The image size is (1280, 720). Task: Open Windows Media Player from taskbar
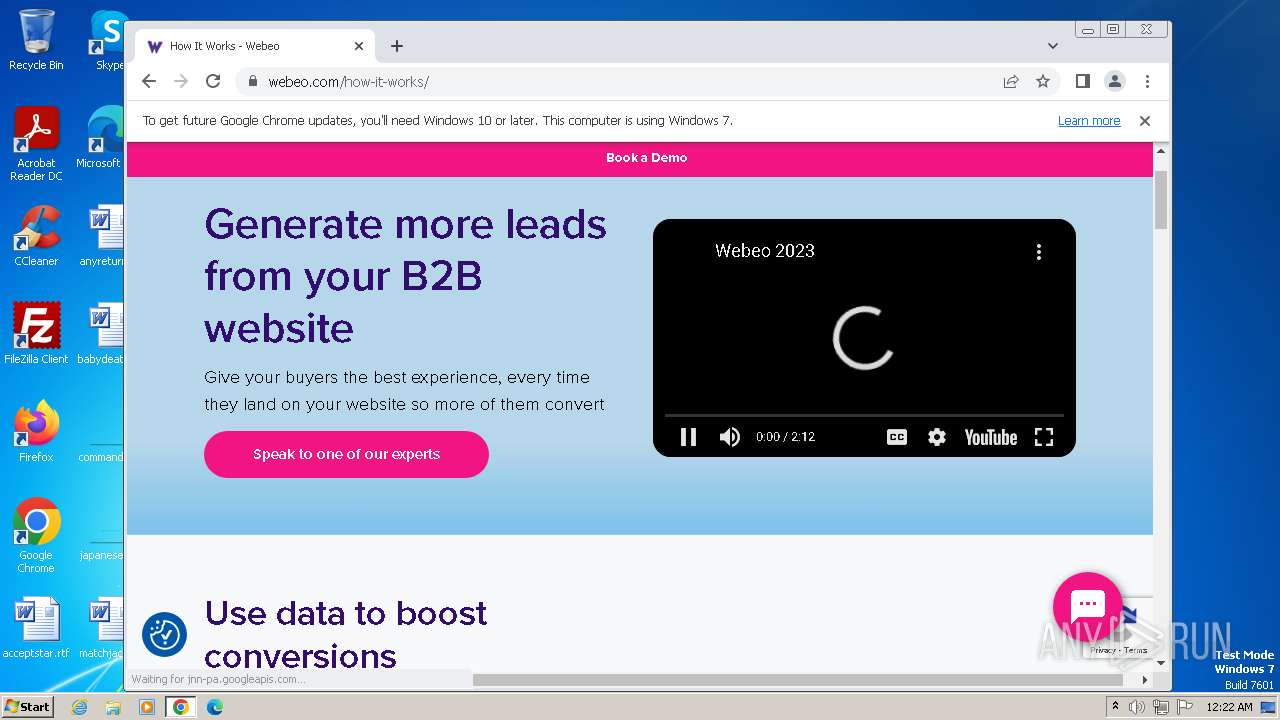click(147, 707)
